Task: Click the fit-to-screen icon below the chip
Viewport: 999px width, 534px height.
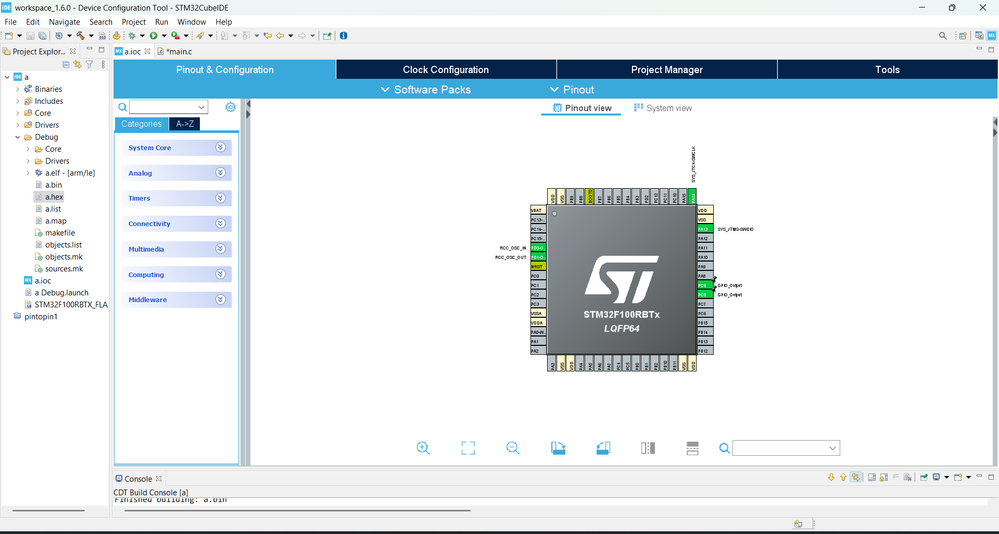Action: (468, 449)
